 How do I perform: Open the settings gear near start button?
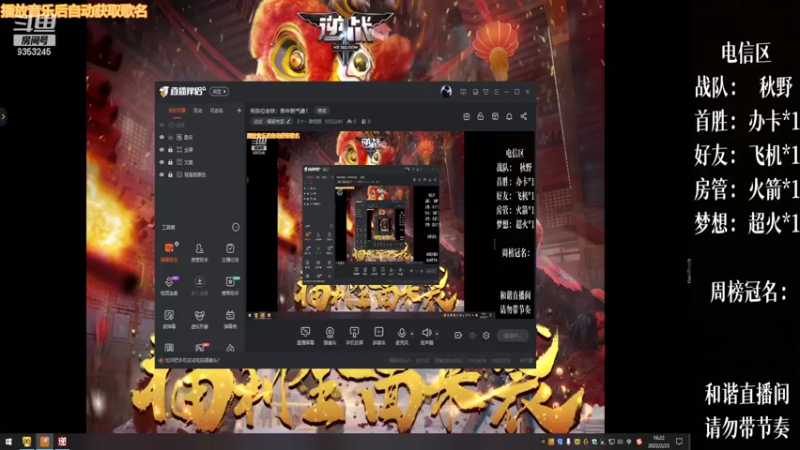486,335
